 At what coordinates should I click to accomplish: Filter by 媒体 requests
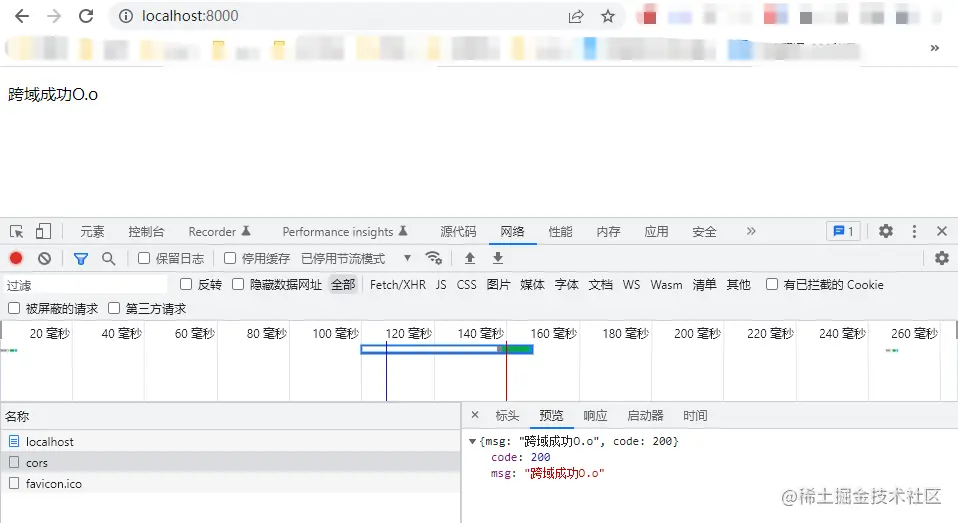tap(532, 285)
